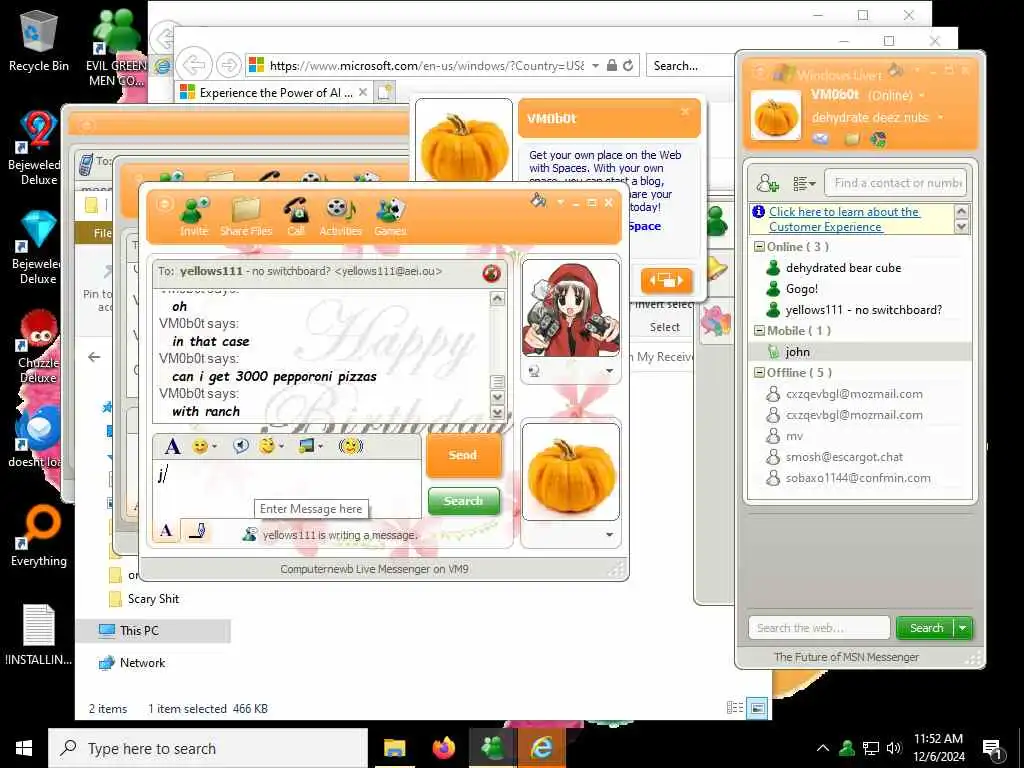Open the sharing folders icon in Messenger
The width and height of the screenshot is (1024, 768).
(852, 138)
